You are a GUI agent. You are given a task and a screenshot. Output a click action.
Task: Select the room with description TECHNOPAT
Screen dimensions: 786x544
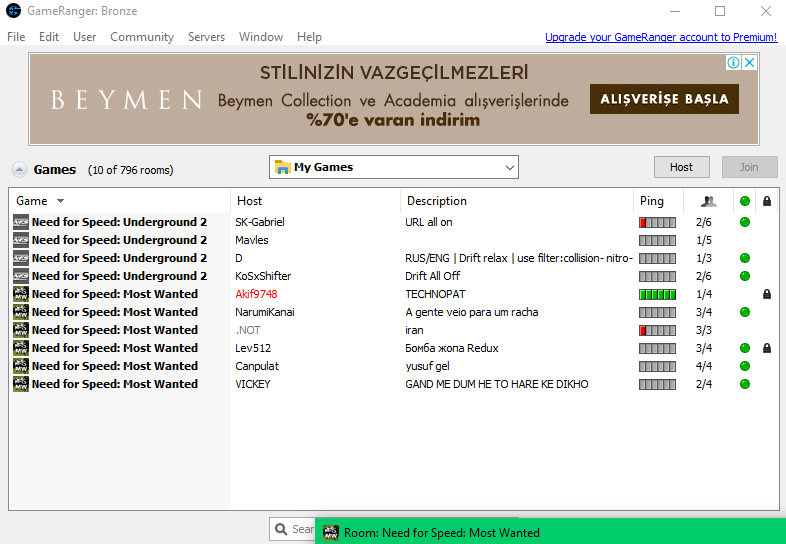click(x=435, y=294)
